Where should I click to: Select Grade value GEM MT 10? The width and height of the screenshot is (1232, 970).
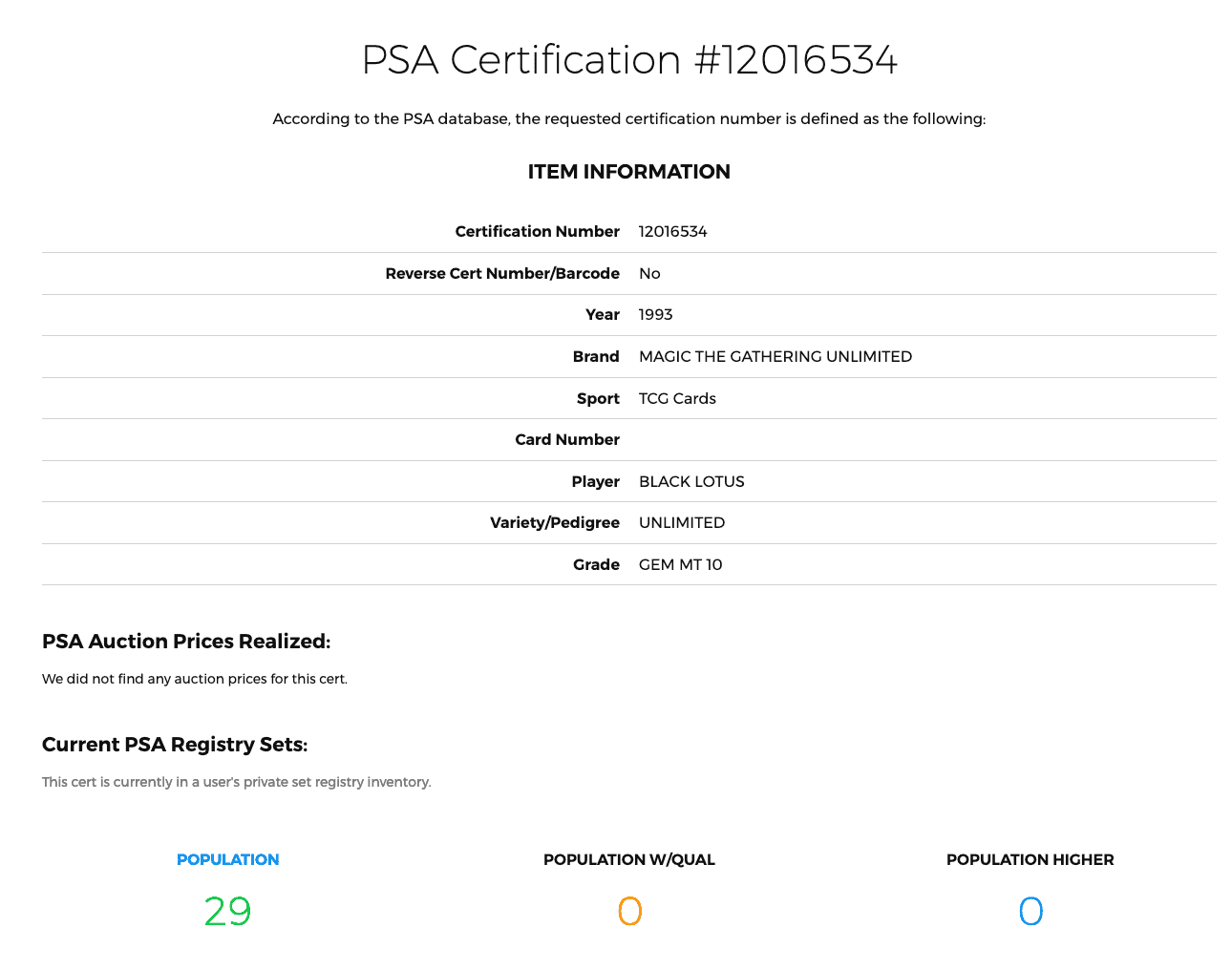[x=681, y=565]
